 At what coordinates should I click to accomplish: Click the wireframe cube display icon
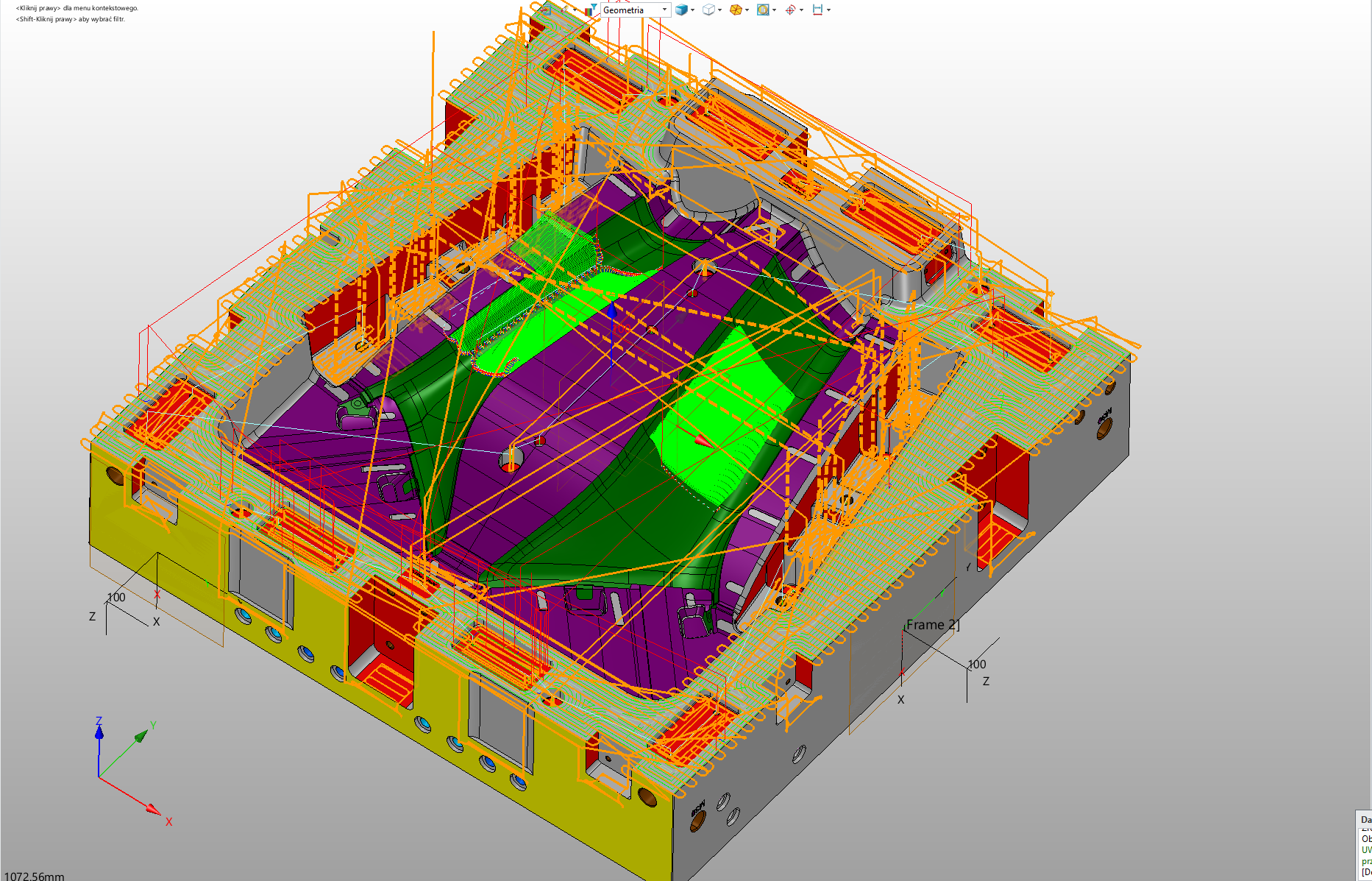(708, 10)
